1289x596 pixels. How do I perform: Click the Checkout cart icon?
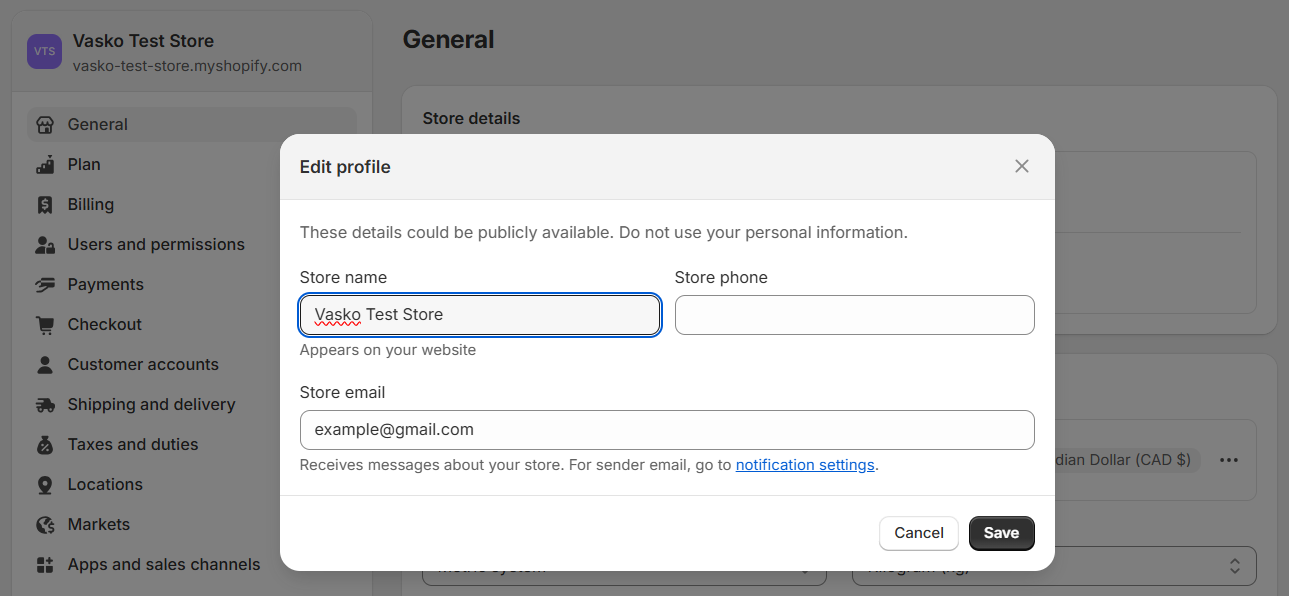(x=44, y=325)
